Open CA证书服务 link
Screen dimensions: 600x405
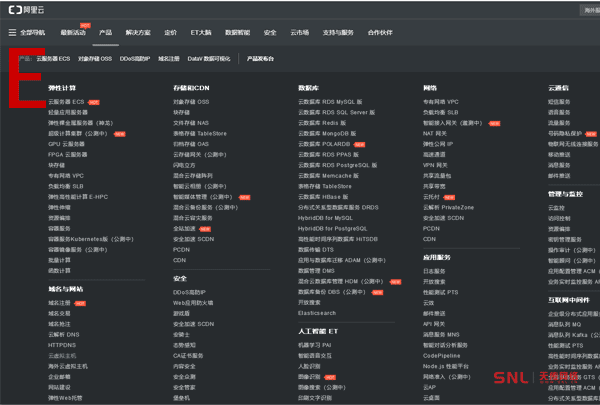point(188,356)
